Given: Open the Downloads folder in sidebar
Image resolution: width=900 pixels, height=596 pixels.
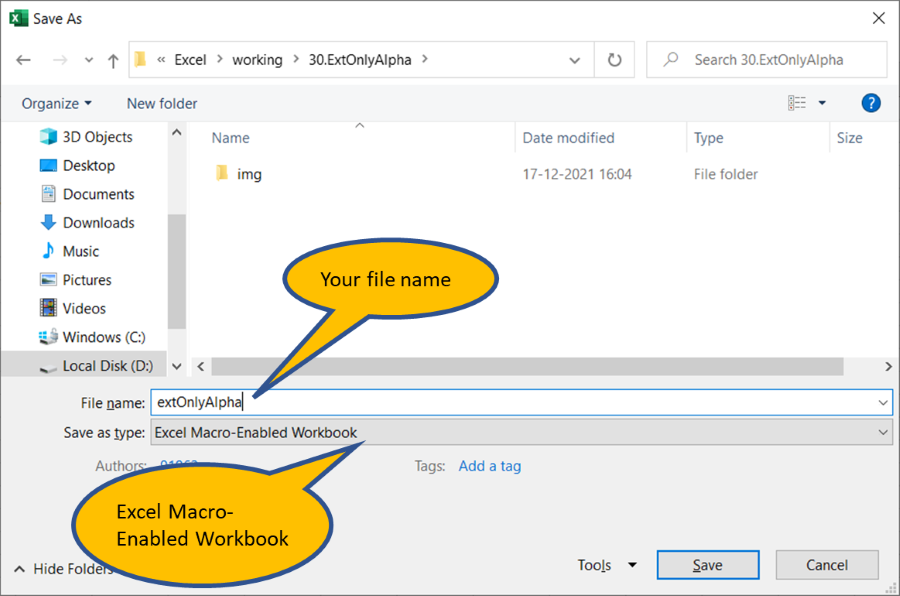Looking at the screenshot, I should (x=98, y=223).
